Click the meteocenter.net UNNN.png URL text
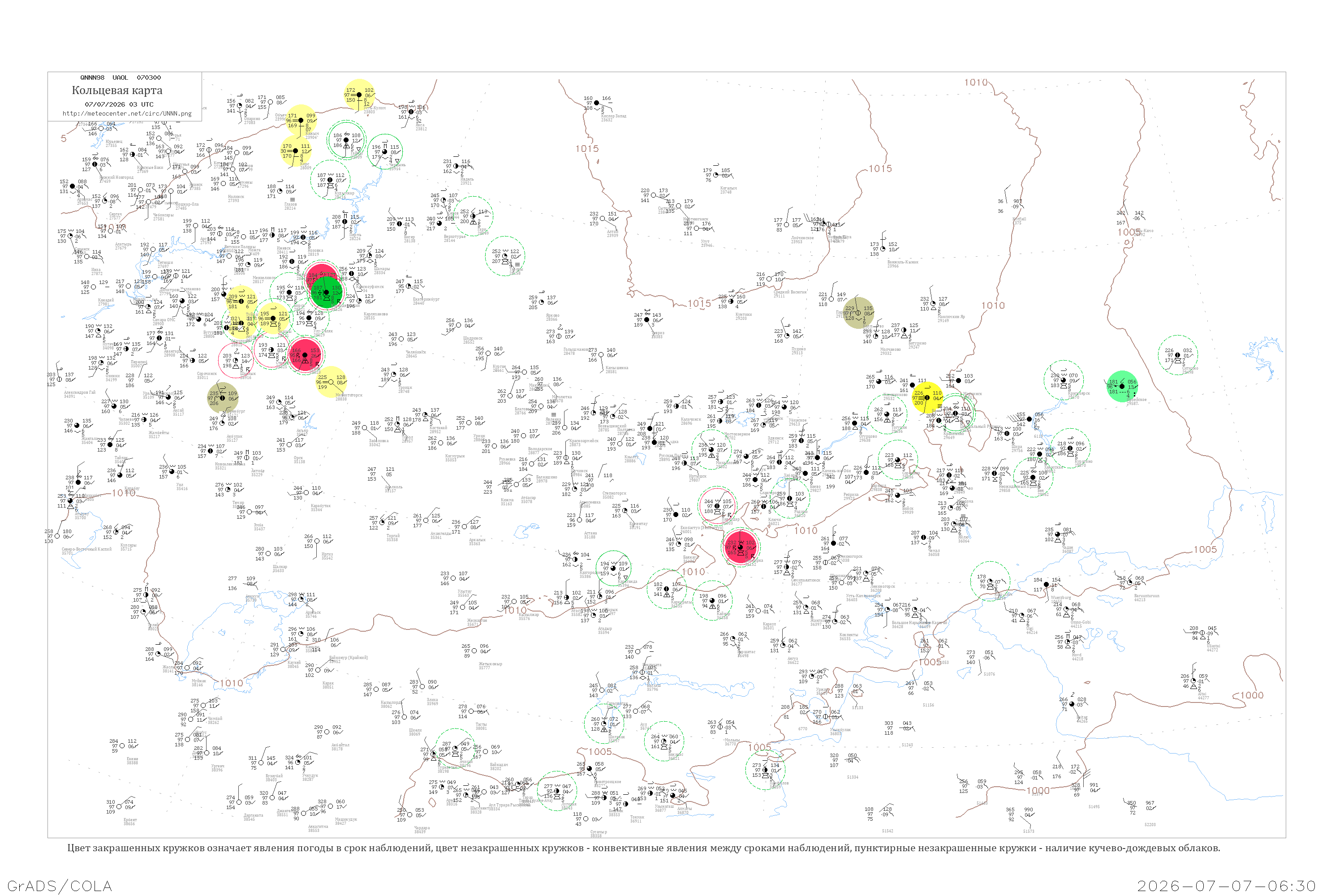The width and height of the screenshot is (1344, 896). coord(127,114)
